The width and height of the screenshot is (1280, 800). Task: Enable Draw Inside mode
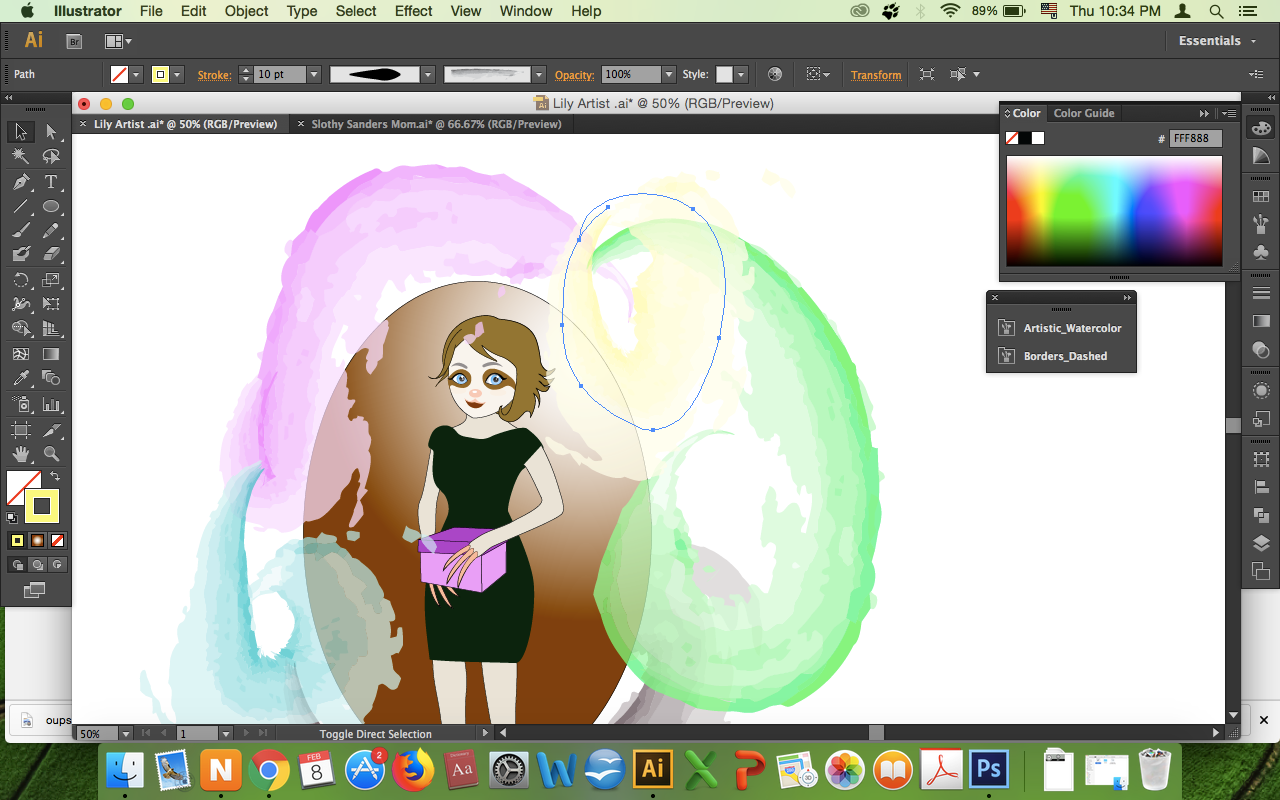[57, 564]
